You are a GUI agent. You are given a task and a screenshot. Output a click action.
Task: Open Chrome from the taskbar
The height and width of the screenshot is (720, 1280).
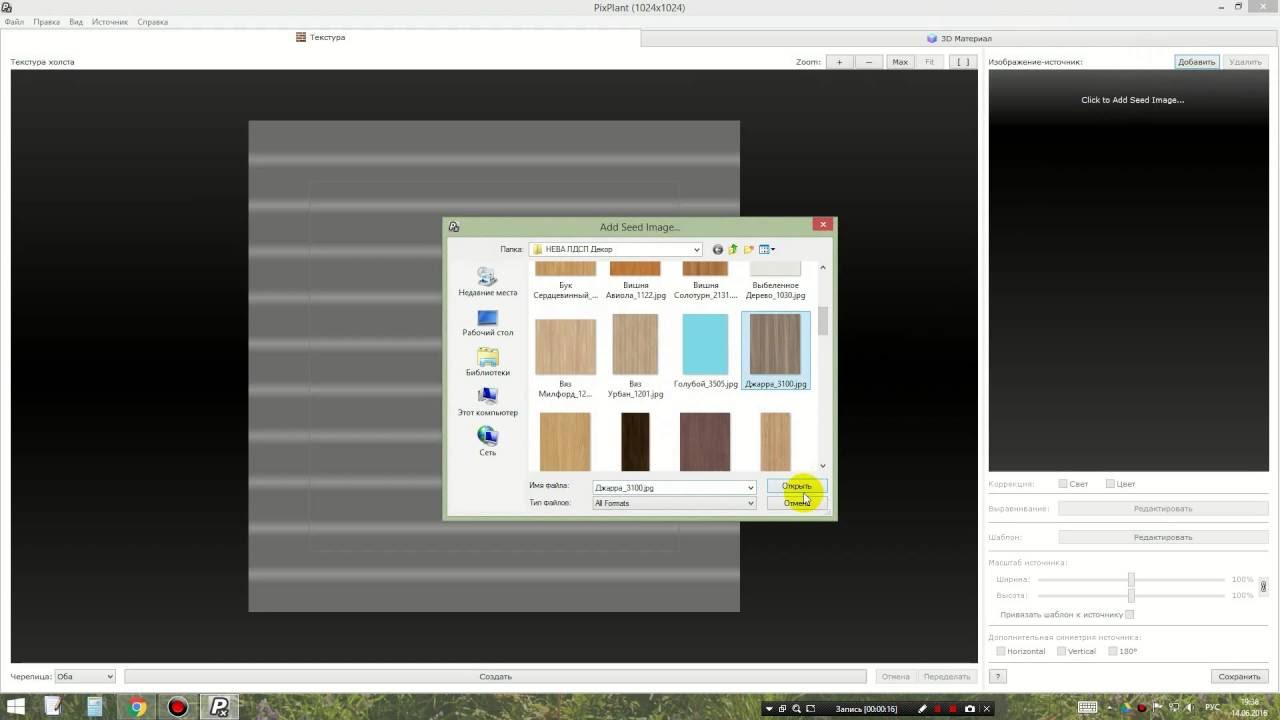(x=137, y=708)
